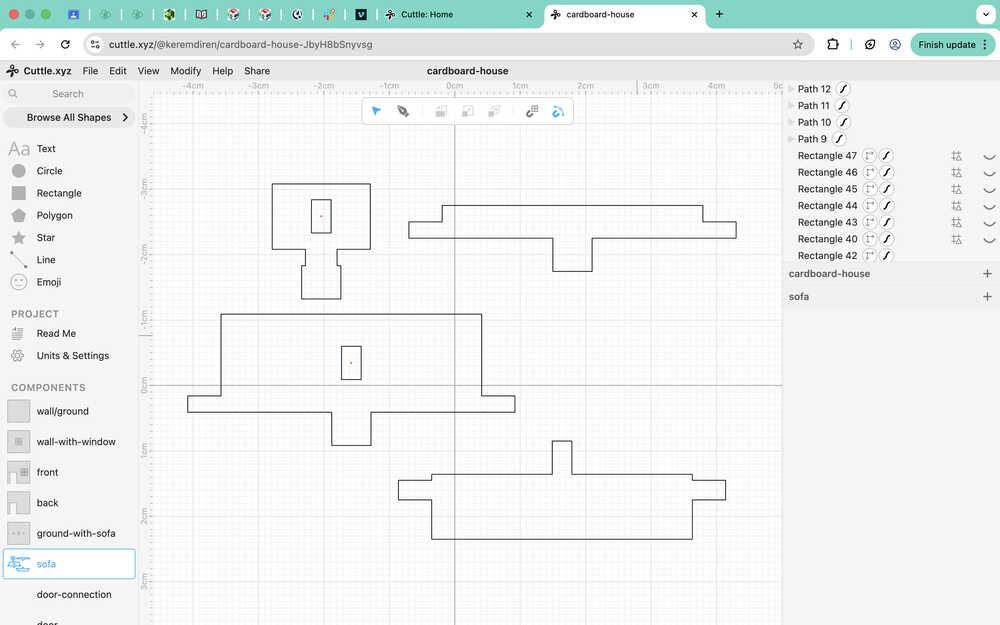1000x625 pixels.
Task: Click the modifier icon in Rectangle 40 row
Action: coord(956,239)
